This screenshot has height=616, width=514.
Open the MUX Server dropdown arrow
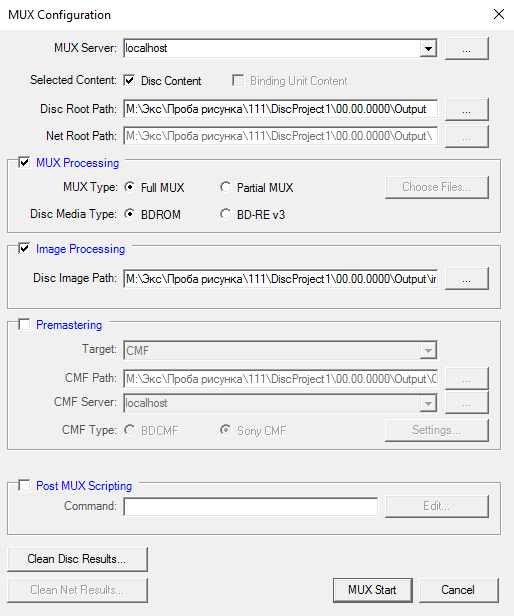(x=428, y=49)
